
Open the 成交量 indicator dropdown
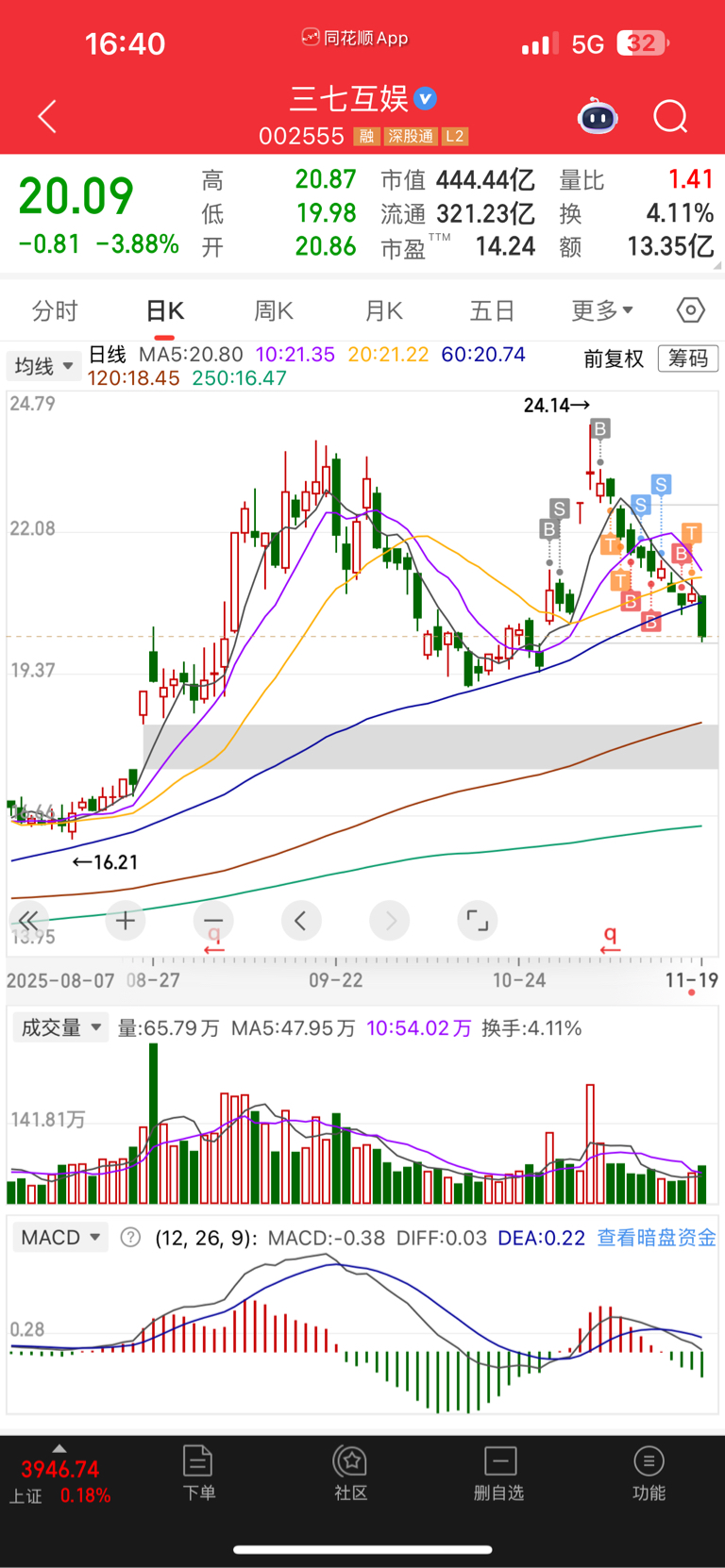click(x=60, y=1027)
